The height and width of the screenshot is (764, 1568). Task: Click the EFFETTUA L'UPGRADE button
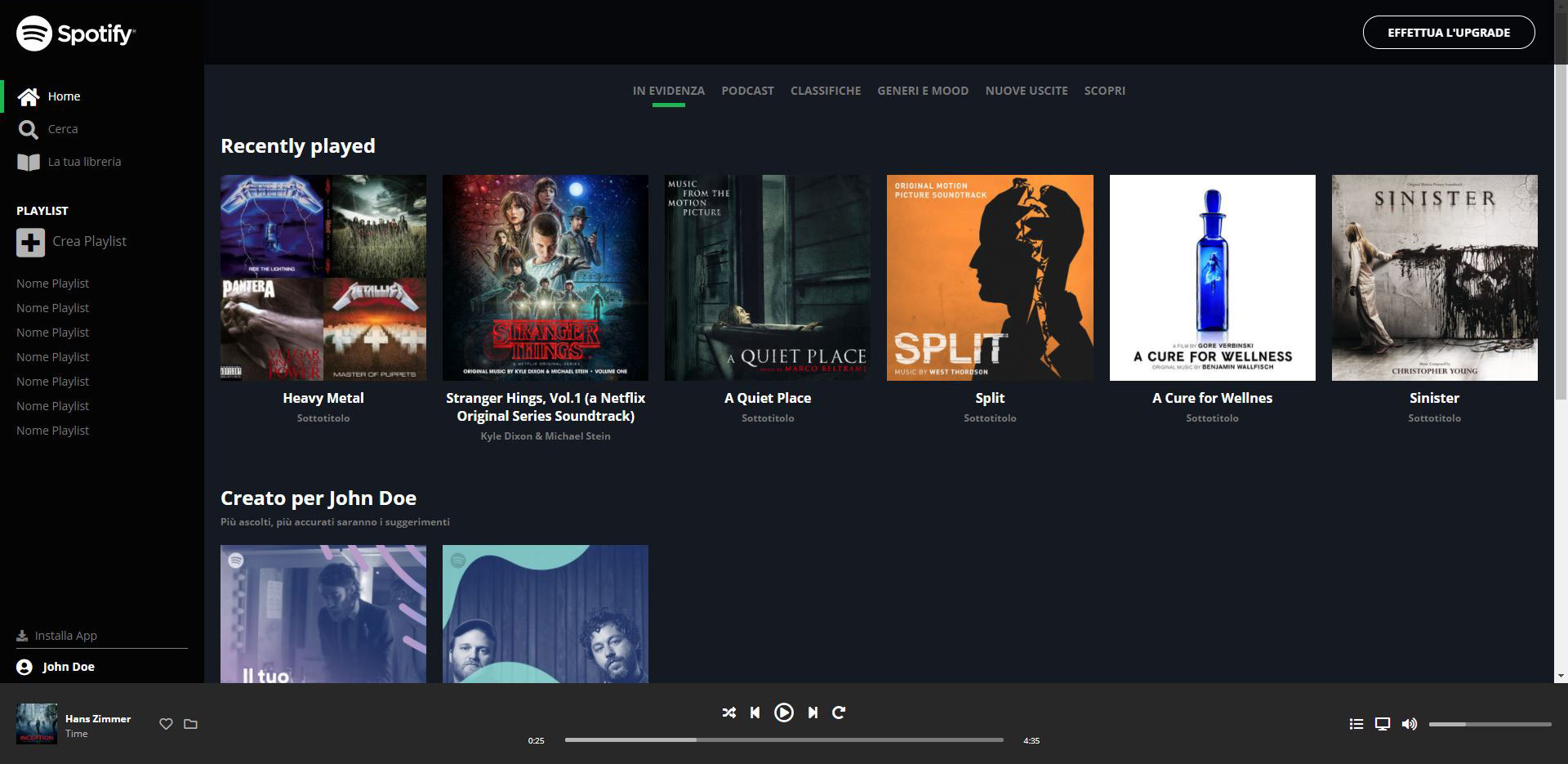click(x=1449, y=33)
